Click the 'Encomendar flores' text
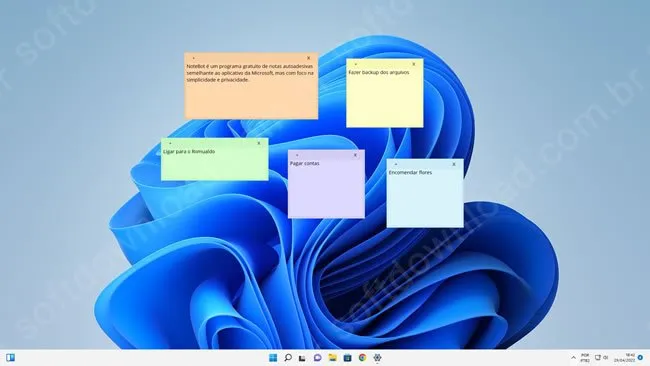Image resolution: width=650 pixels, height=366 pixels. click(x=410, y=172)
